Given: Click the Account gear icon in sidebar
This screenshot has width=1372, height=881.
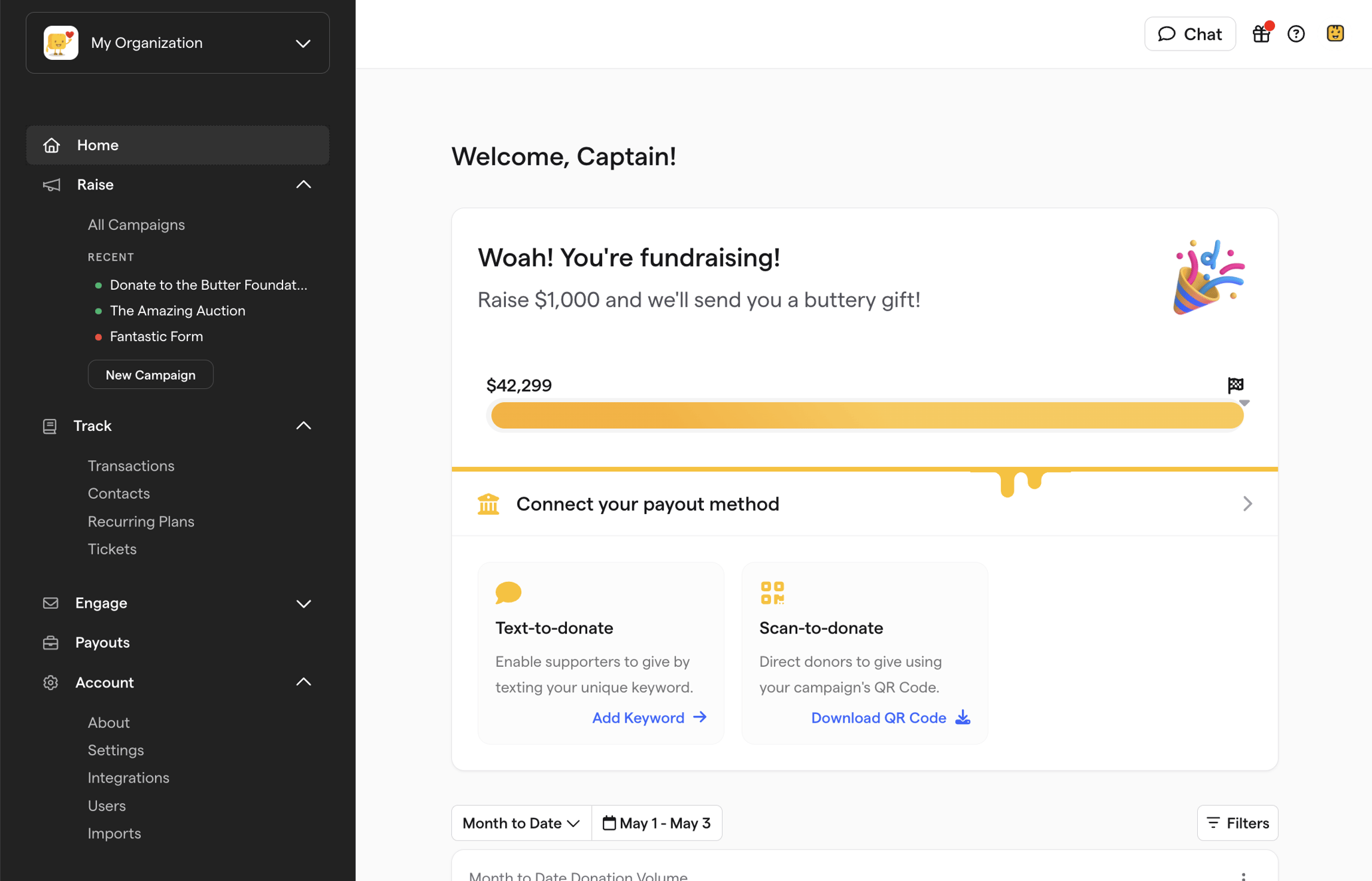Looking at the screenshot, I should 51,682.
